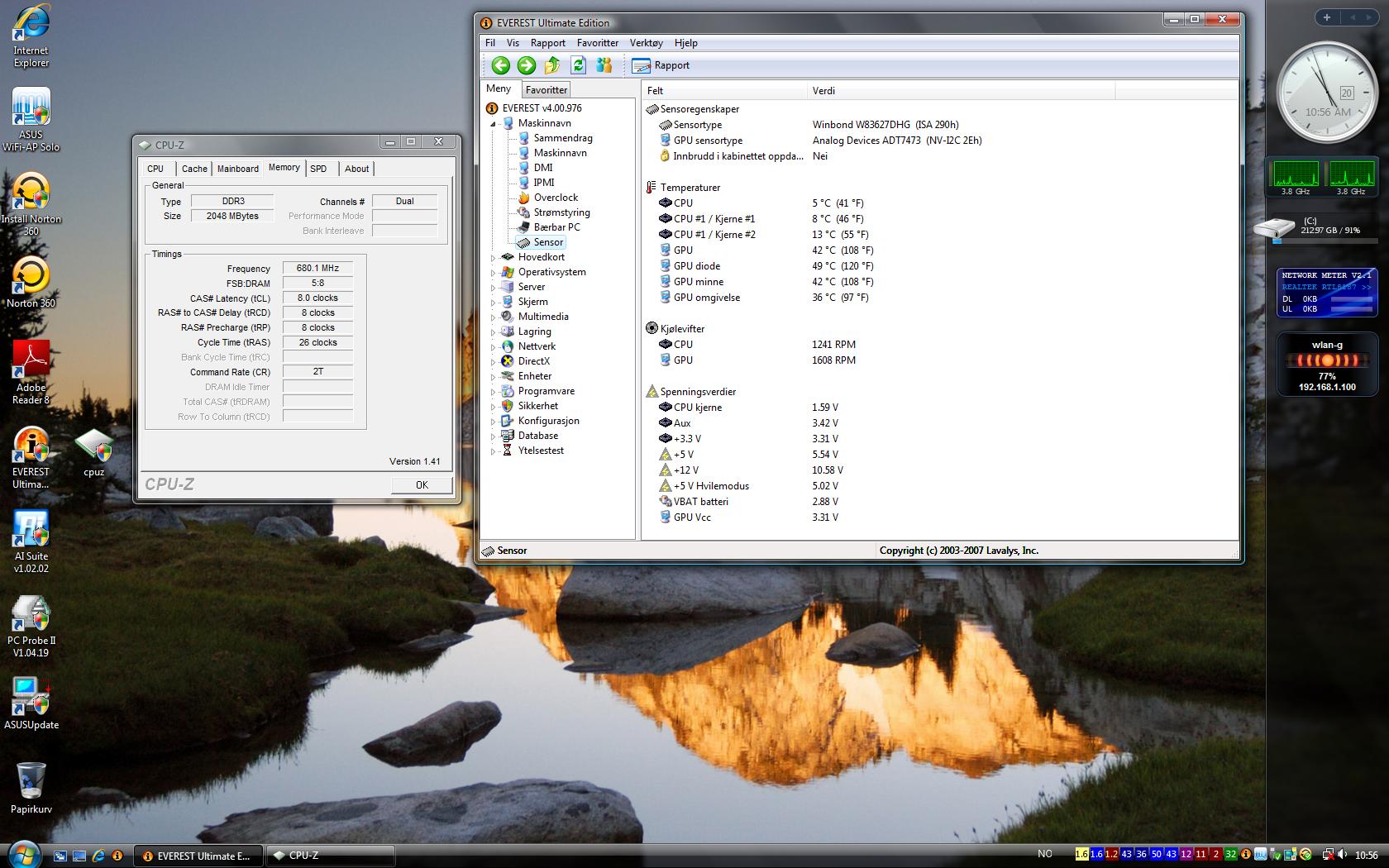This screenshot has height=868, width=1389.
Task: Collapse the Maskinnavn tree node
Action: (494, 123)
